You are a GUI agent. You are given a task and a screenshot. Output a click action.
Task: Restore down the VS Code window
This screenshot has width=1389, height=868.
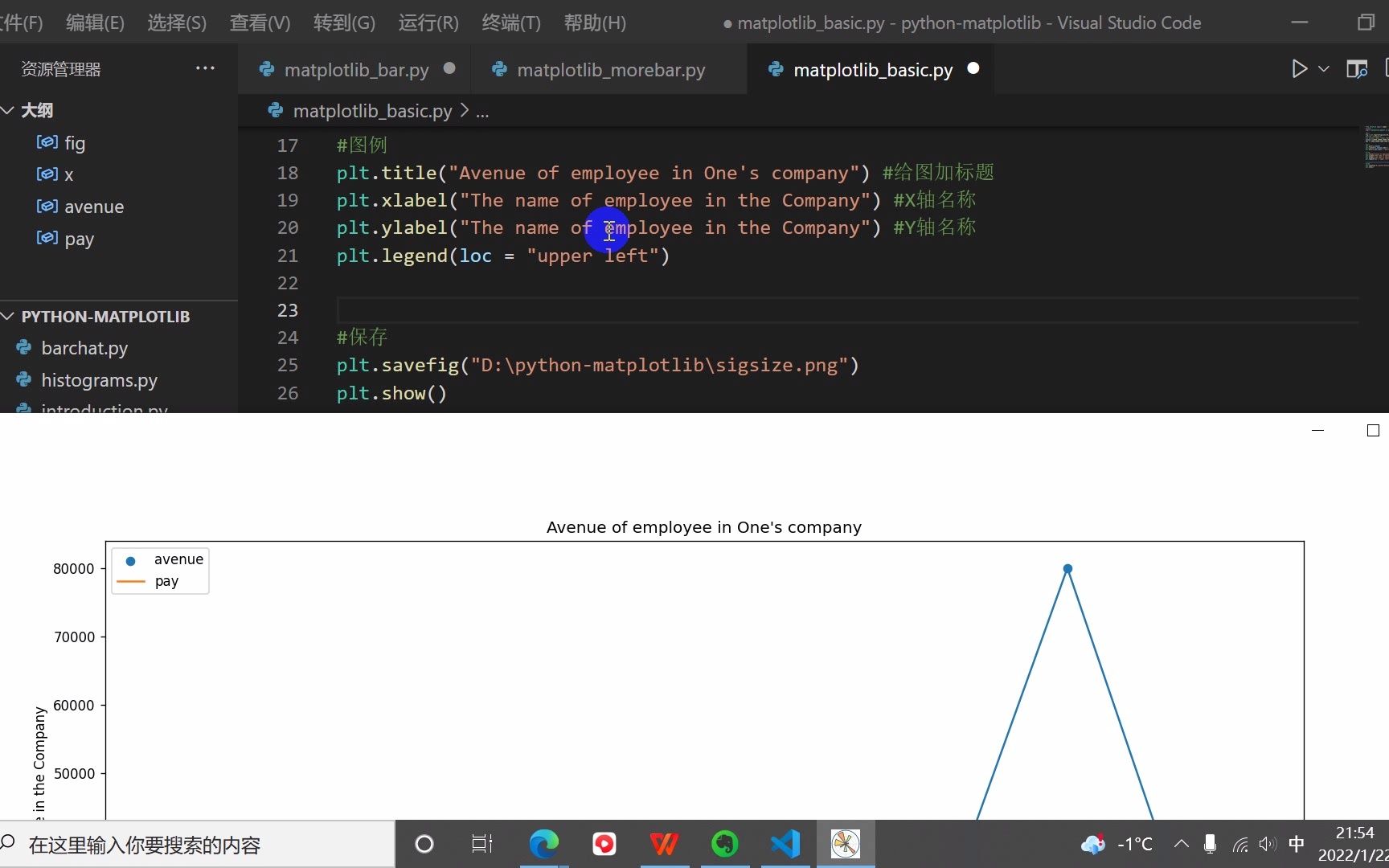1366,23
